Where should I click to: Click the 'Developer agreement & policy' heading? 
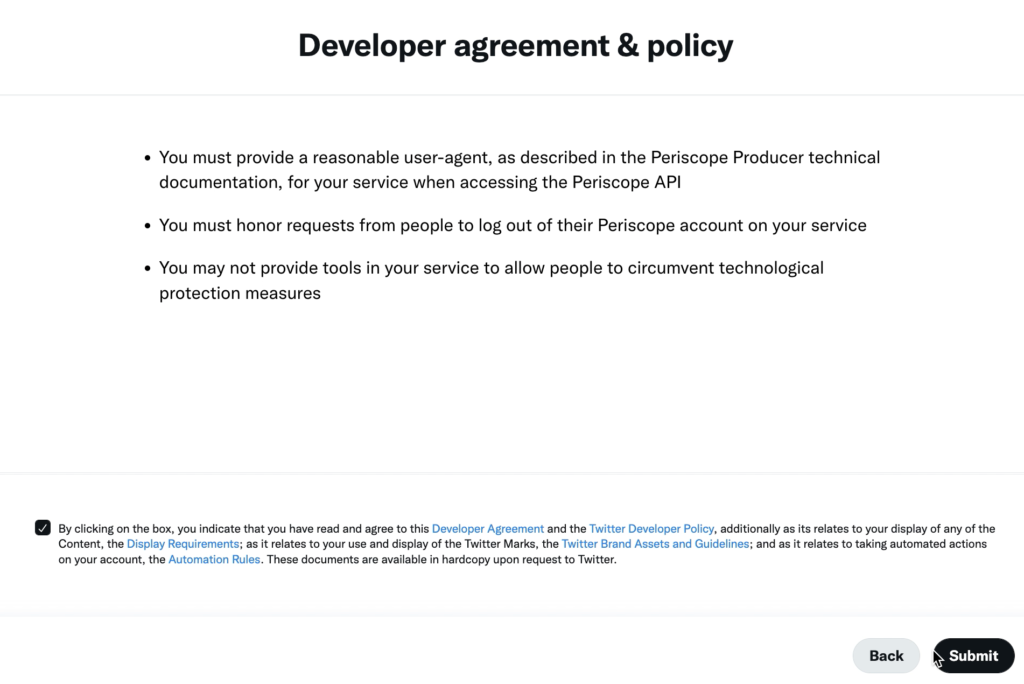click(x=515, y=46)
